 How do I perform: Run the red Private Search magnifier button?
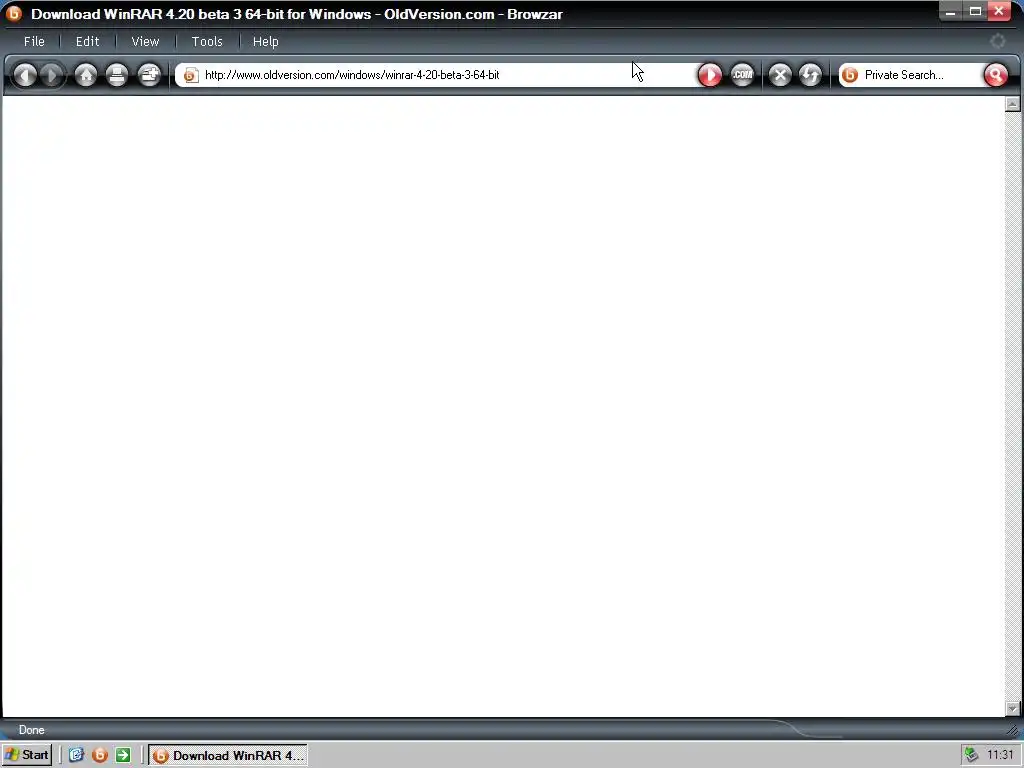995,75
